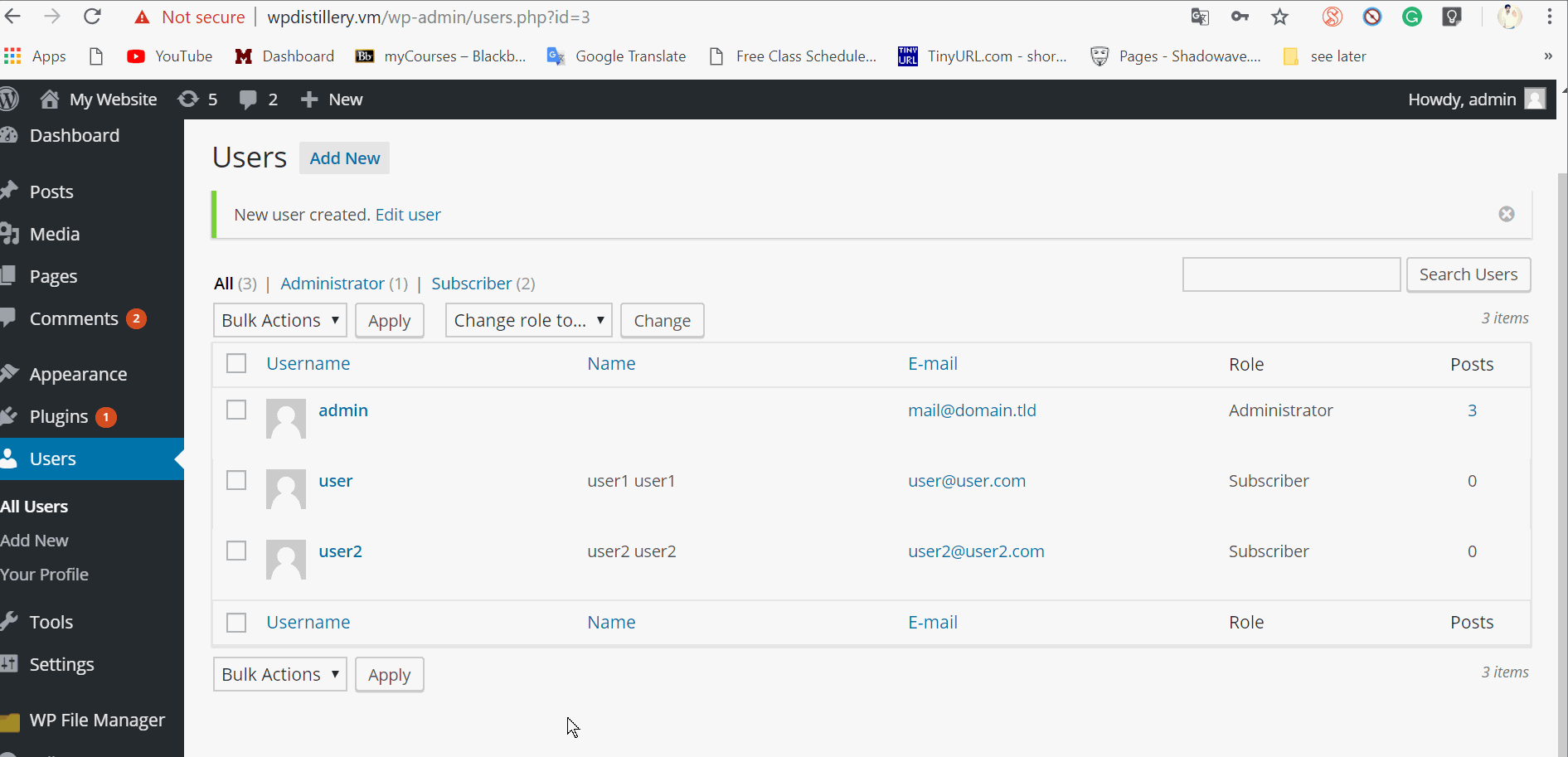This screenshot has width=1568, height=757.
Task: Open WP File Manager via the folder icon
Action: 12,720
